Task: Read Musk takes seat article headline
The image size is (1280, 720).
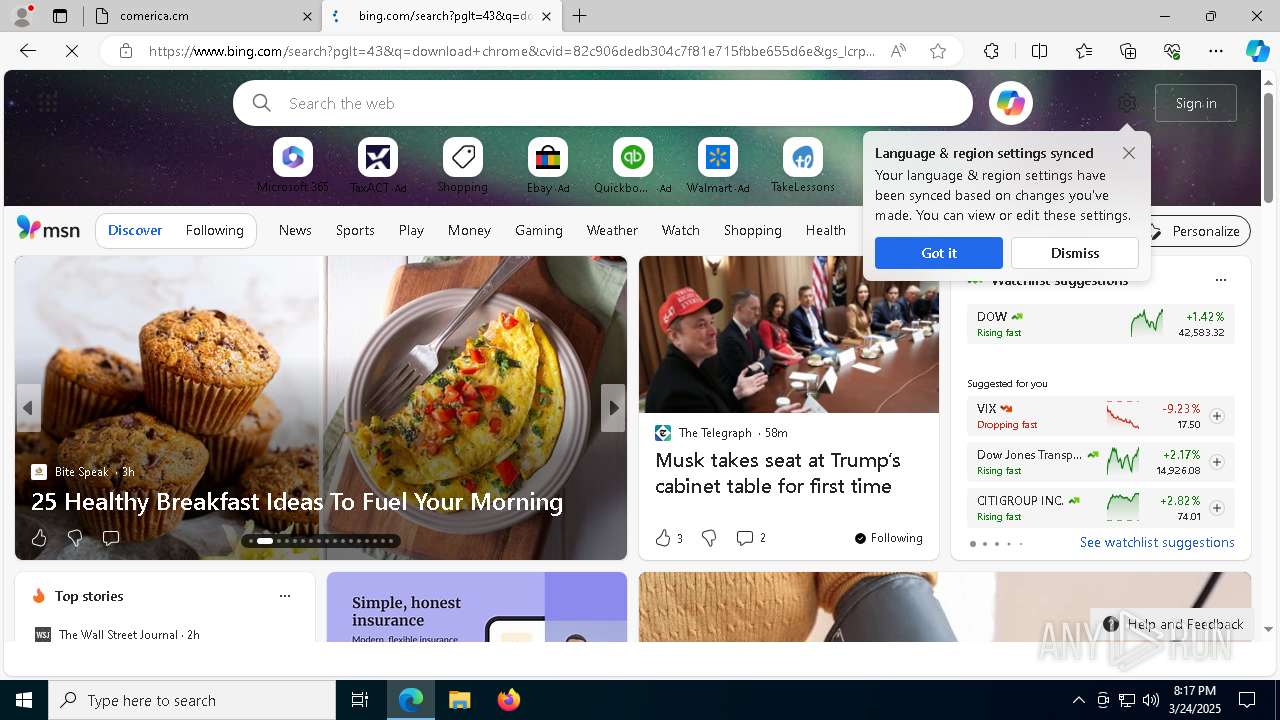Action: tap(778, 473)
